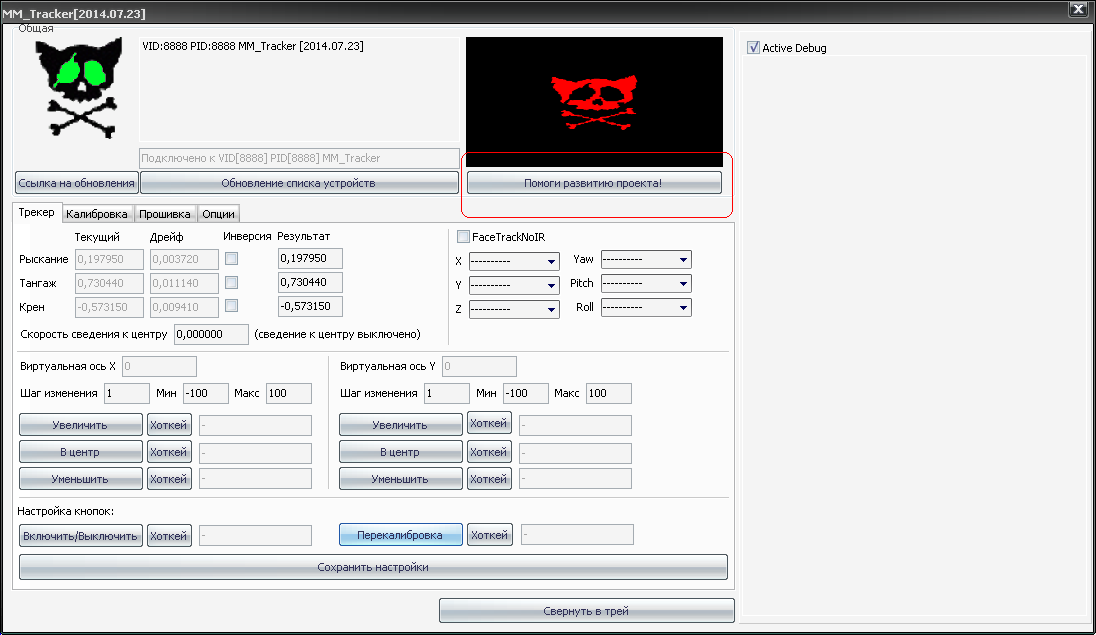
Task: Open the Y axis dropdown
Action: pyautogui.click(x=514, y=285)
